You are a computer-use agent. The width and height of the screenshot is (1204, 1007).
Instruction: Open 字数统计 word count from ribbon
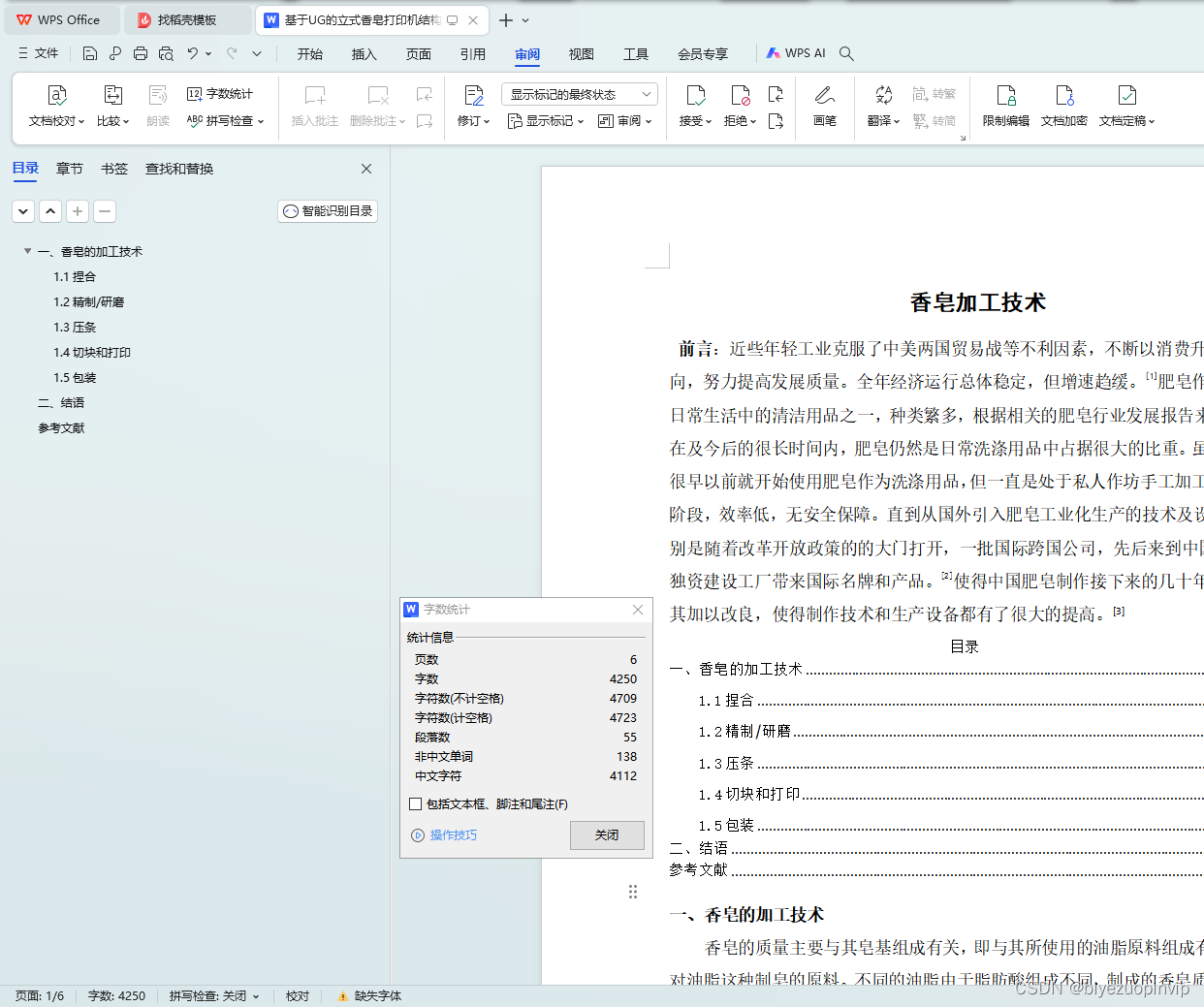tap(220, 94)
